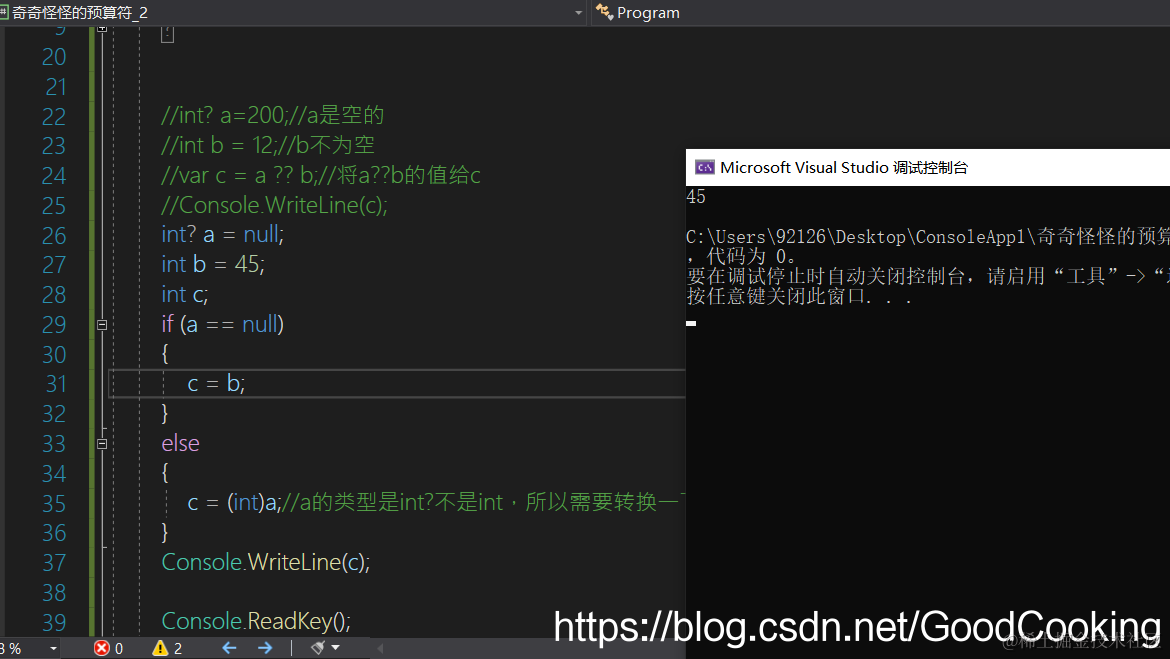Open the project dropdown 奇奇怪怪的预算符_2
The width and height of the screenshot is (1170, 659).
point(292,13)
